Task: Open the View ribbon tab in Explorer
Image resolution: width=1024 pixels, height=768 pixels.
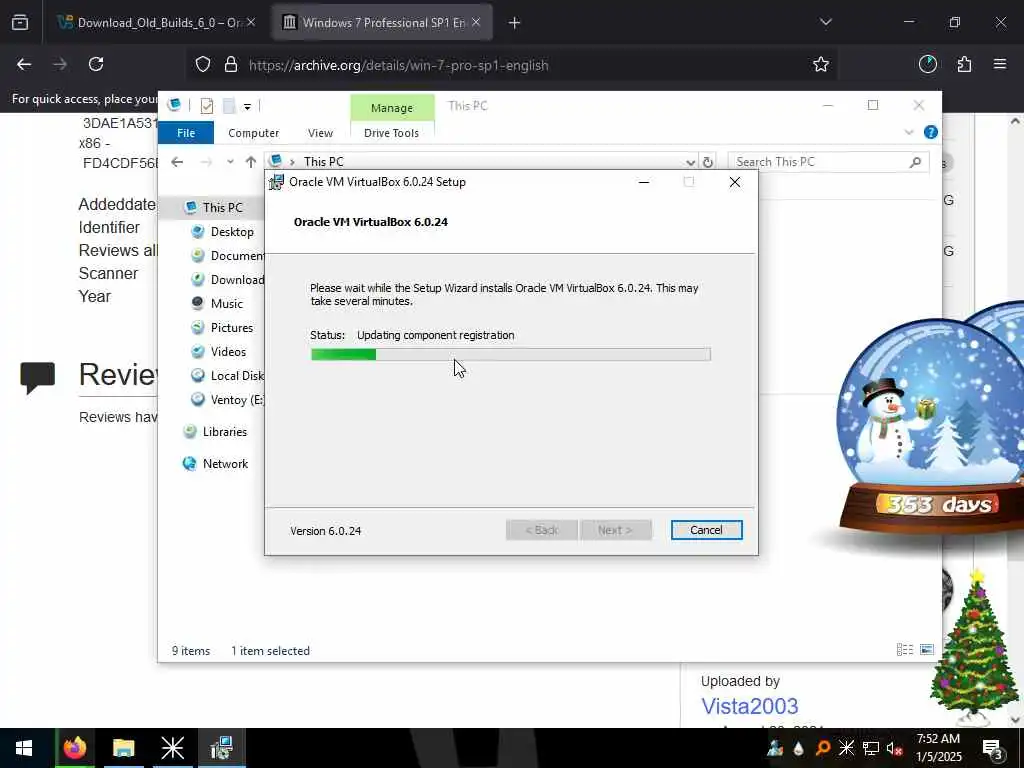Action: tap(320, 133)
